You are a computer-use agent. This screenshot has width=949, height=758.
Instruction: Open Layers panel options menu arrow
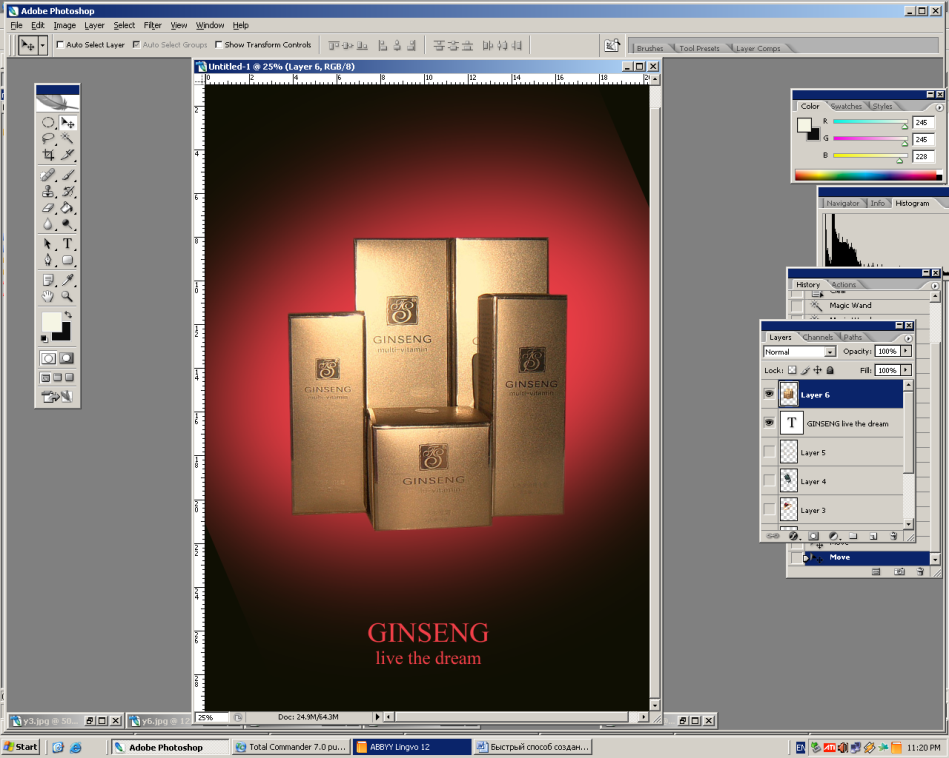coord(908,338)
